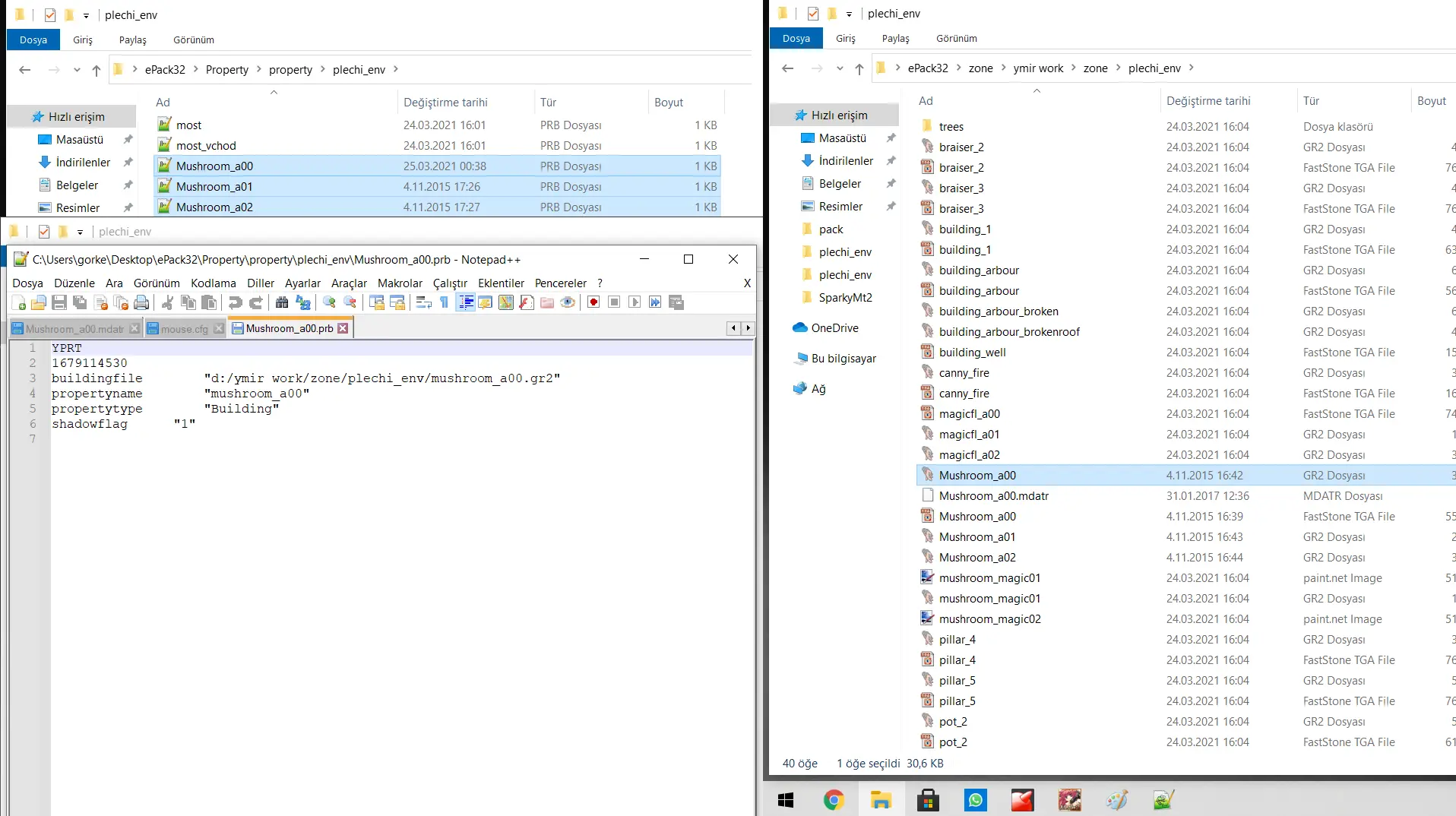Image resolution: width=1456 pixels, height=816 pixels.
Task: Click the New file icon in Notepad++
Action: pyautogui.click(x=19, y=303)
